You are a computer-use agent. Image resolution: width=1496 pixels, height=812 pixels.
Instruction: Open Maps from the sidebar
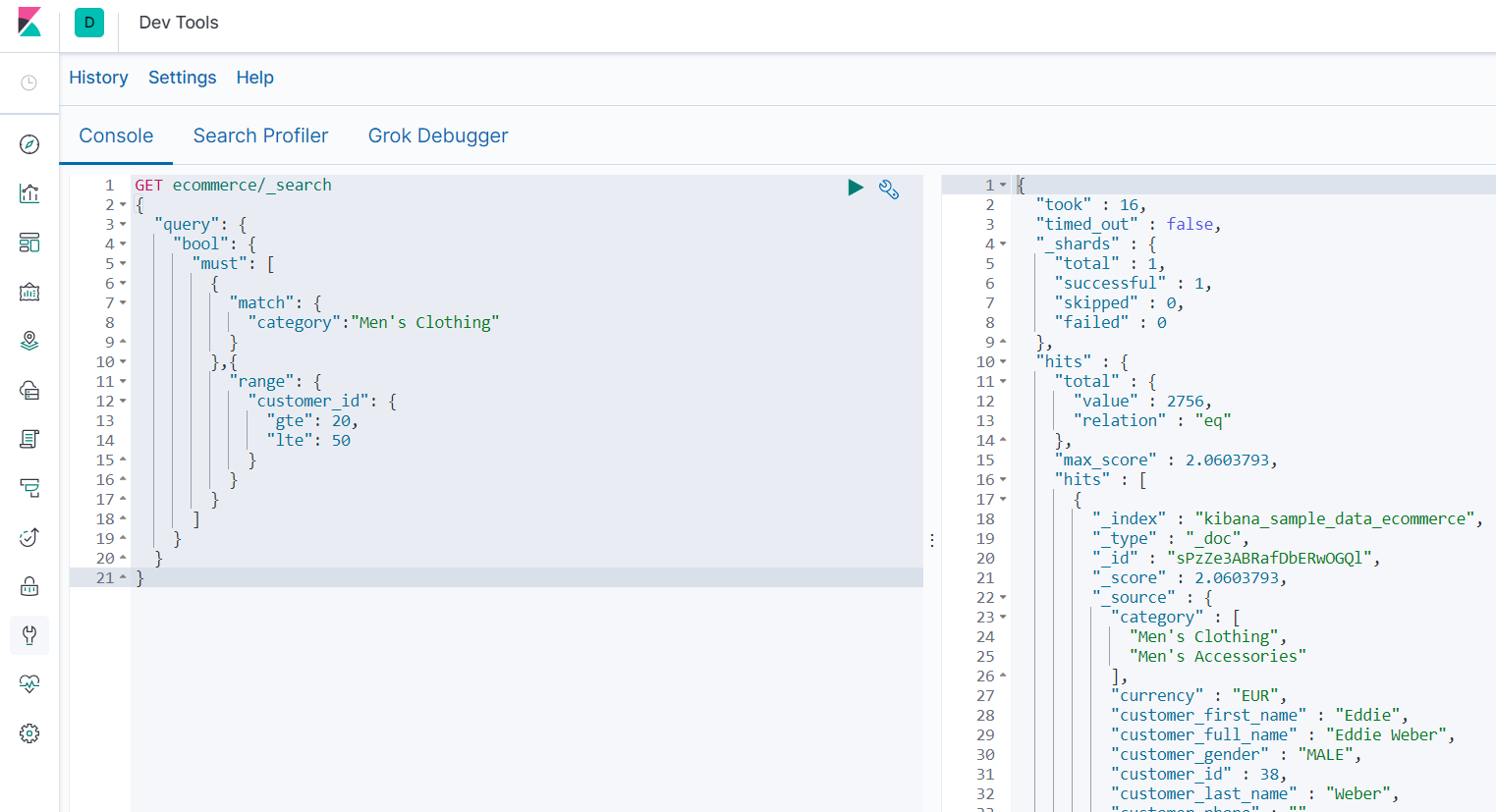29,341
